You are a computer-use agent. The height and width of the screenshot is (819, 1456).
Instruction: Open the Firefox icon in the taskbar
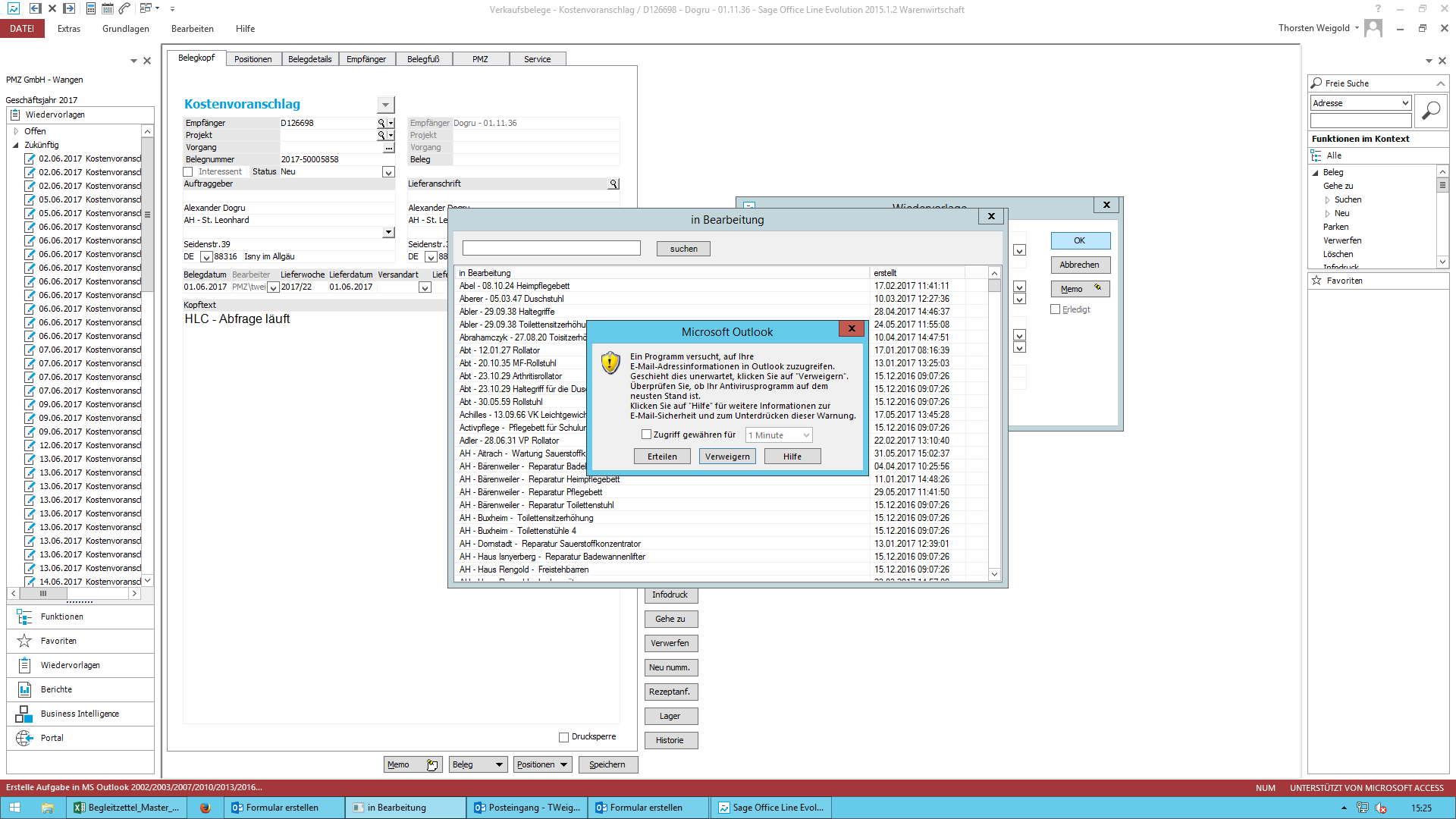[x=205, y=808]
